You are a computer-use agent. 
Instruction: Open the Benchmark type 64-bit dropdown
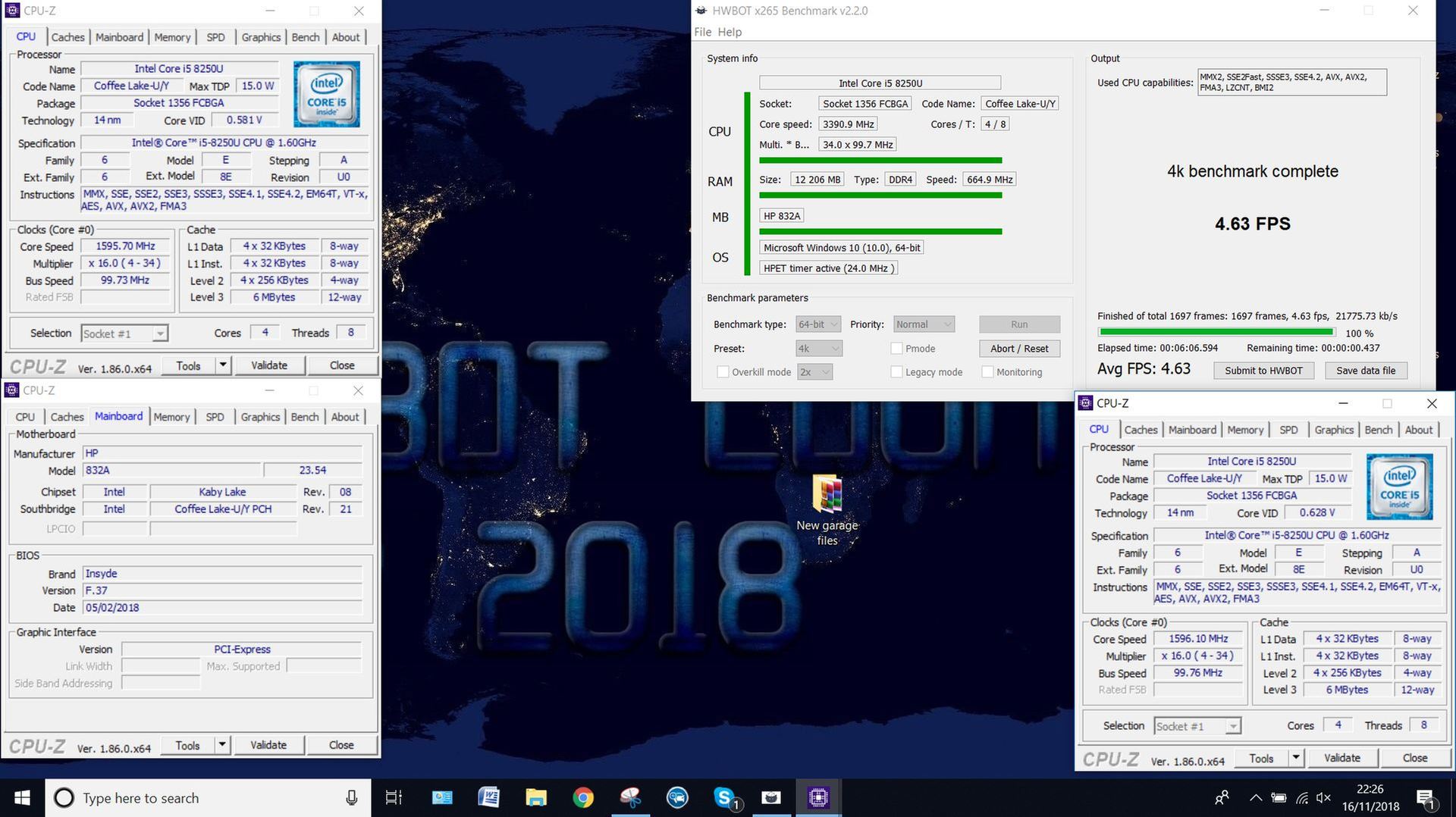(x=818, y=324)
